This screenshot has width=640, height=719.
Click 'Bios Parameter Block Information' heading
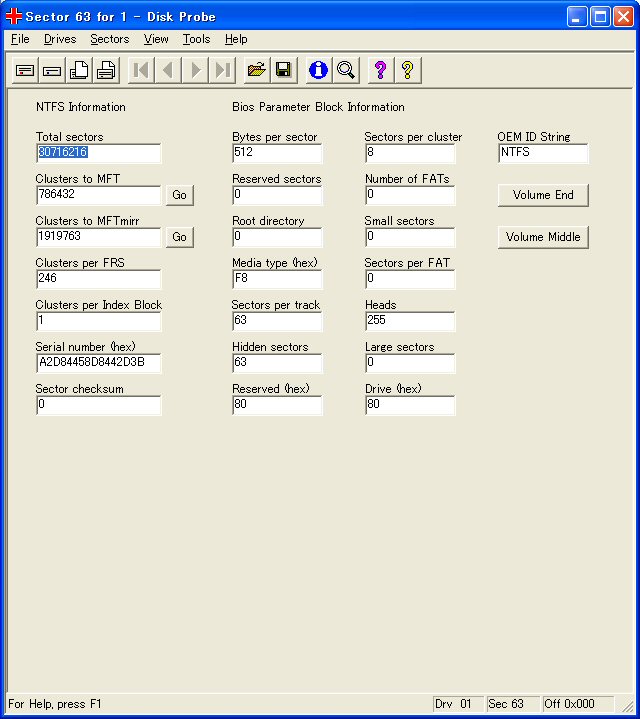click(318, 107)
